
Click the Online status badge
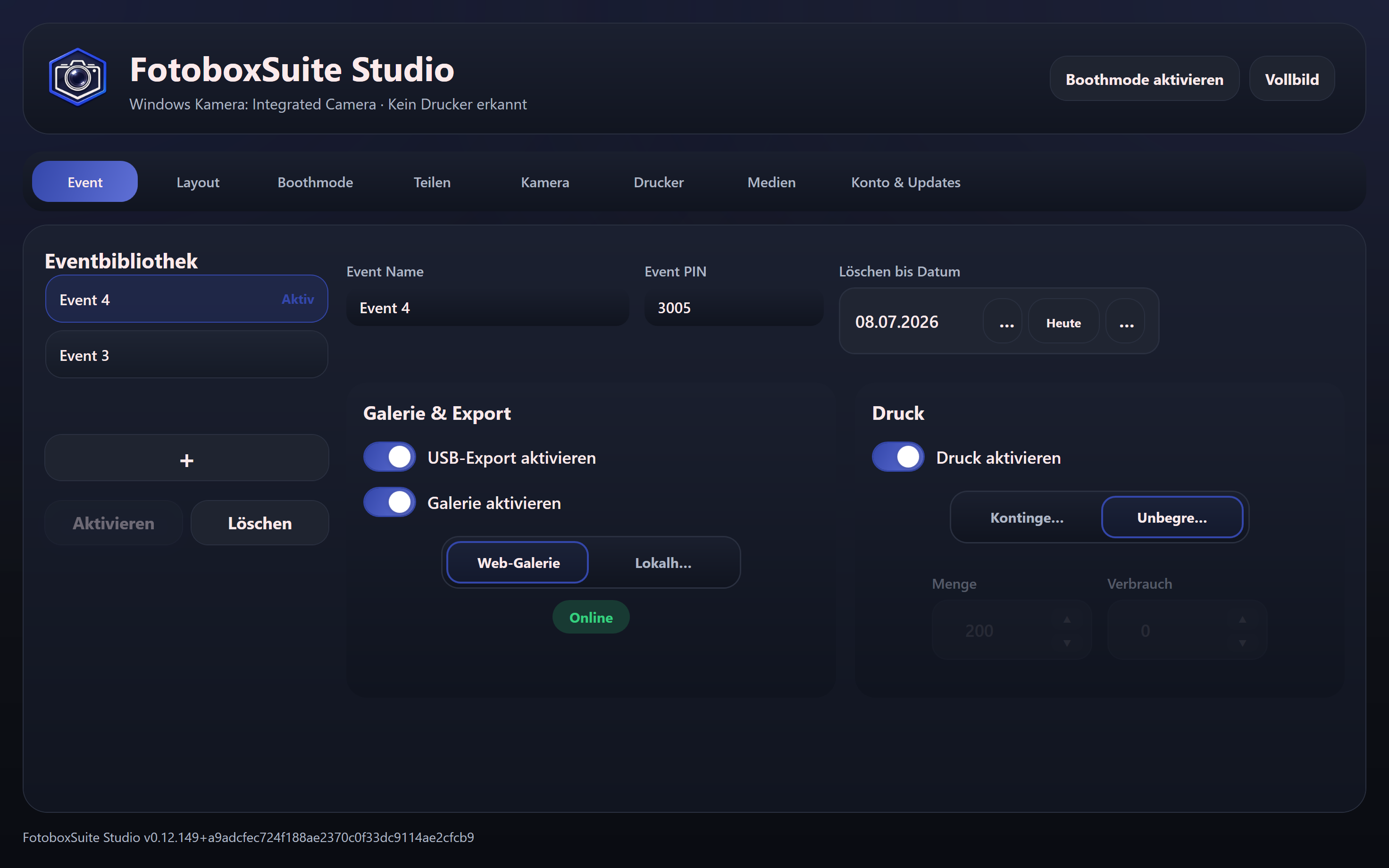tap(591, 617)
